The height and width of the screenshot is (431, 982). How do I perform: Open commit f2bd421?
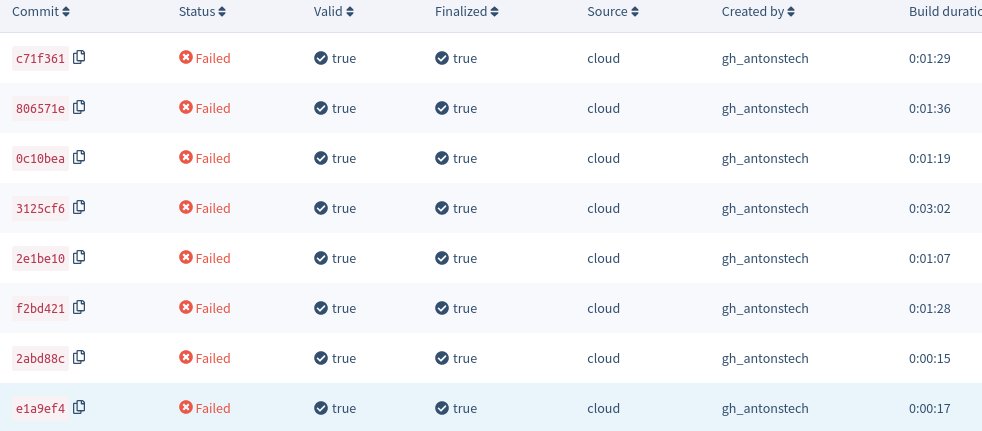pyautogui.click(x=40, y=308)
